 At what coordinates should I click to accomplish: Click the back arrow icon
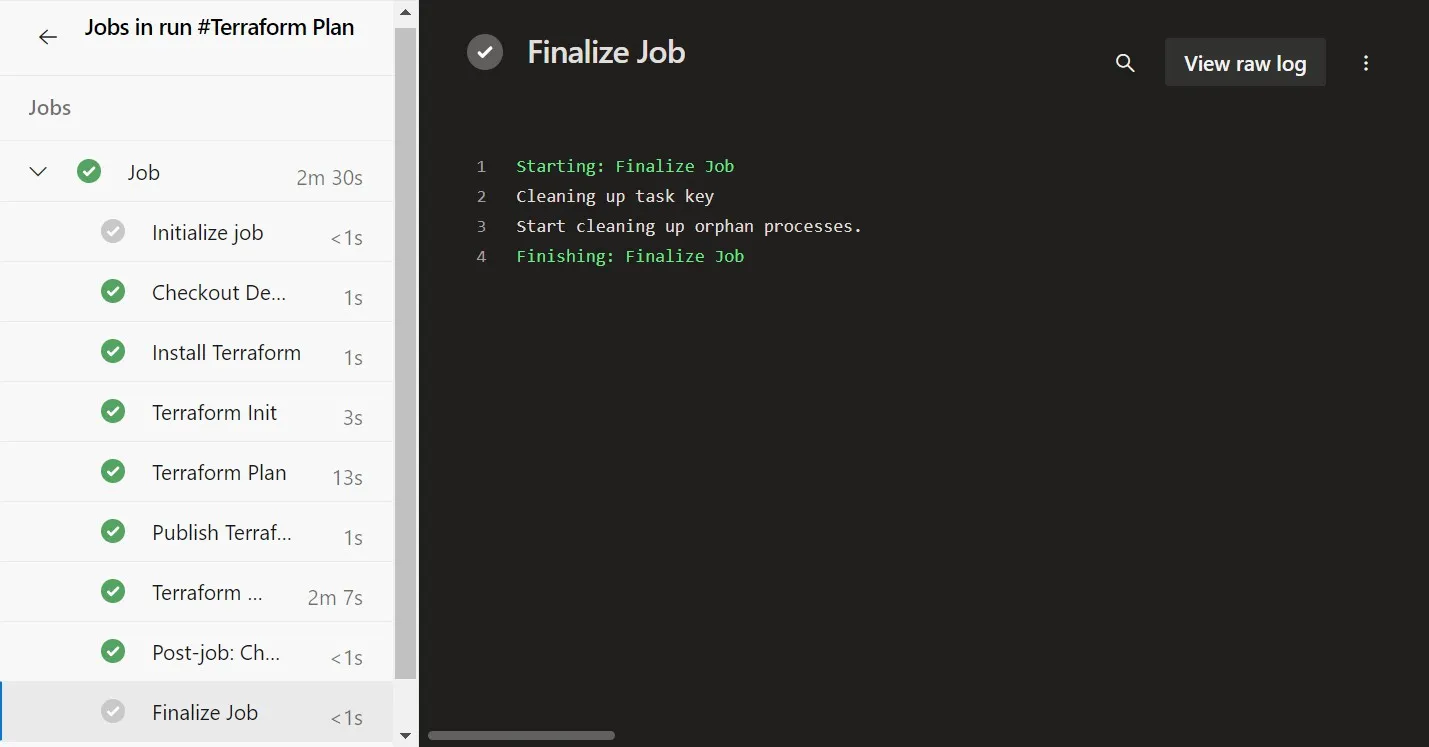[x=47, y=37]
